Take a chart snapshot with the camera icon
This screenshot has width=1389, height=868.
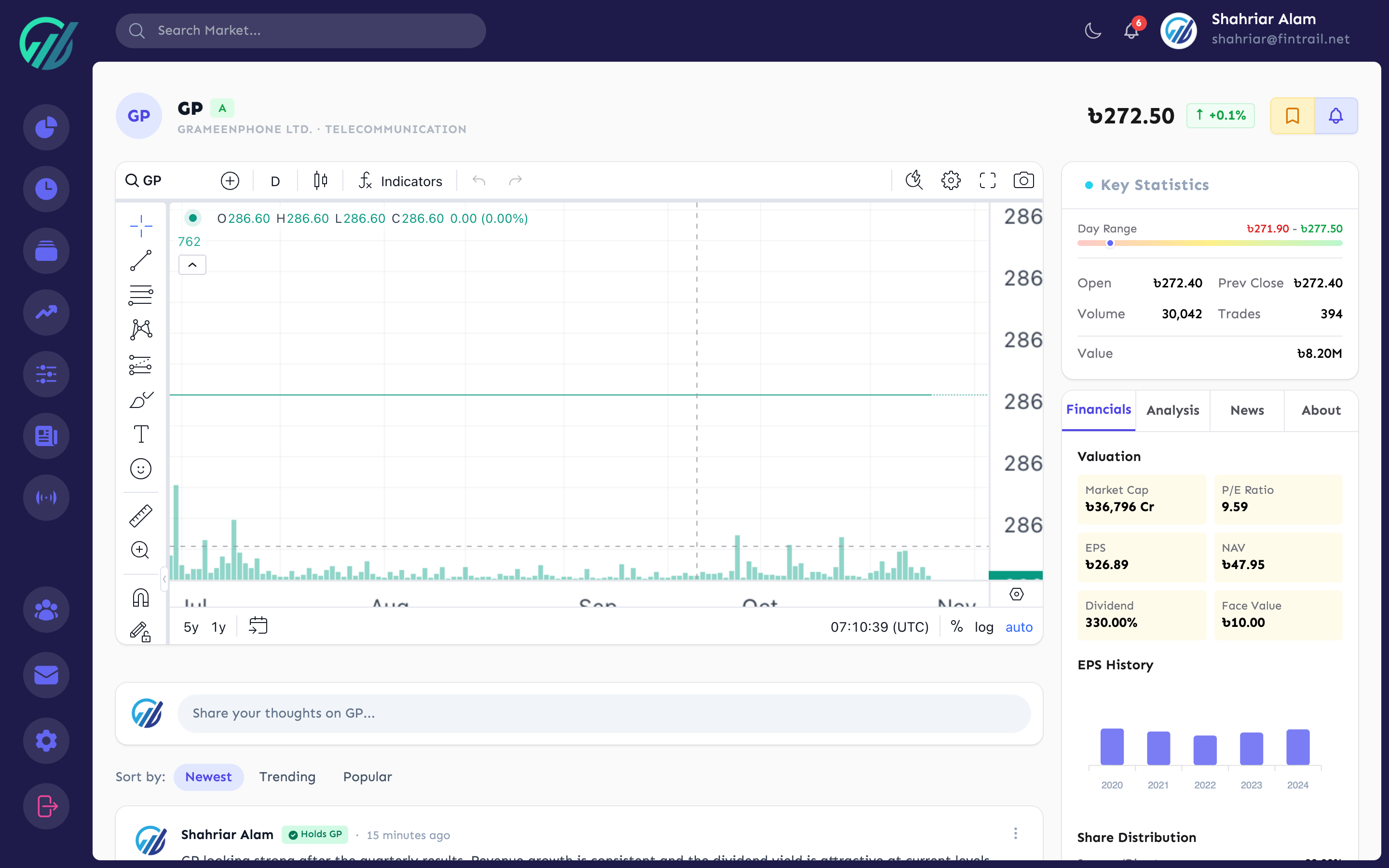click(x=1024, y=180)
